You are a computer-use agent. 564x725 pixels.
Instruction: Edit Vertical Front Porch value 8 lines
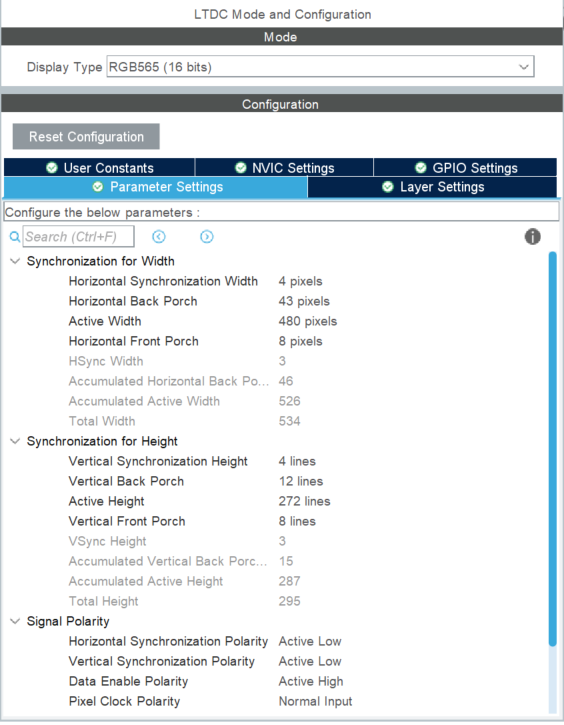(x=297, y=521)
